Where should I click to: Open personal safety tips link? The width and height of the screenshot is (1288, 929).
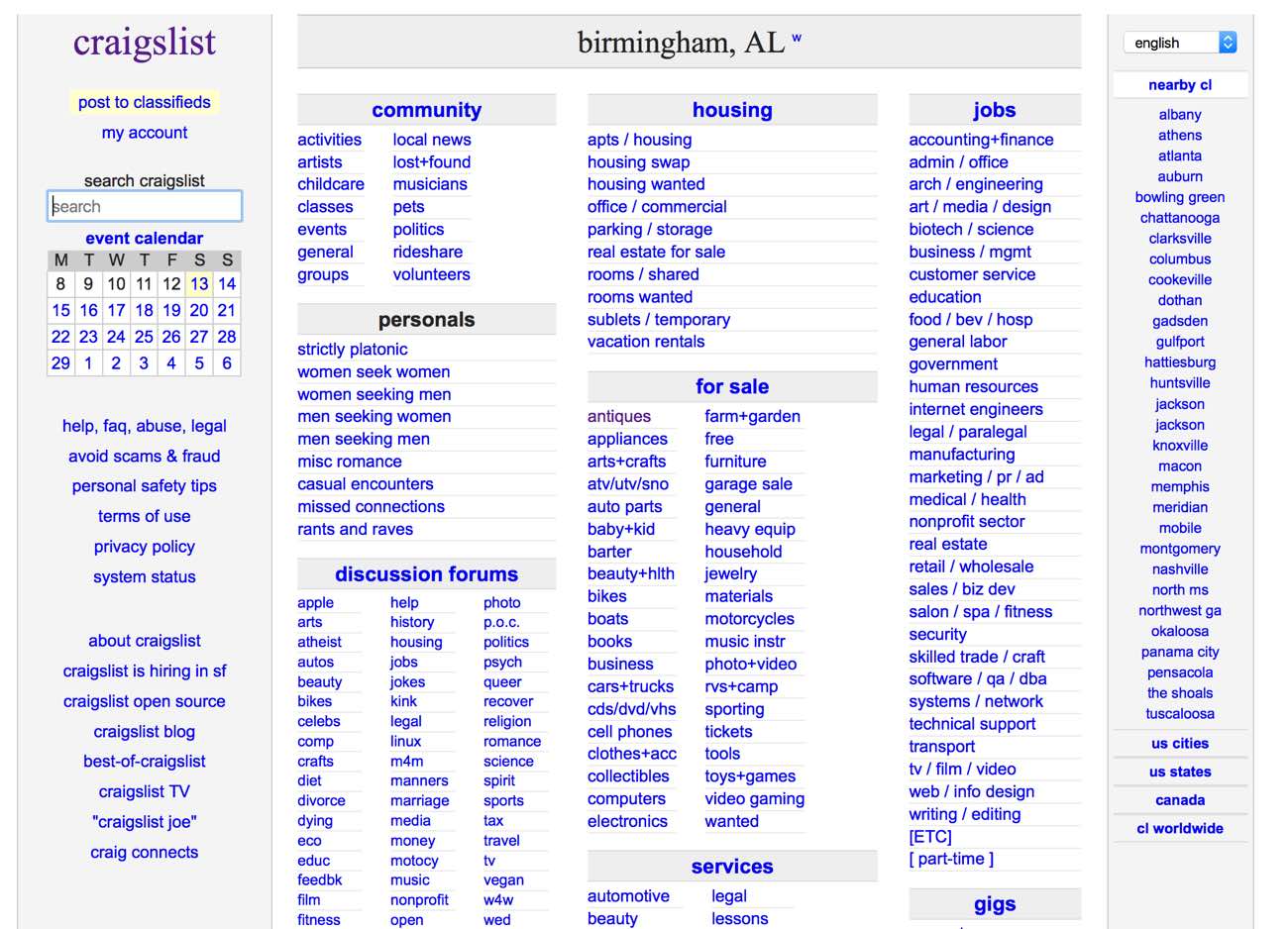[145, 486]
